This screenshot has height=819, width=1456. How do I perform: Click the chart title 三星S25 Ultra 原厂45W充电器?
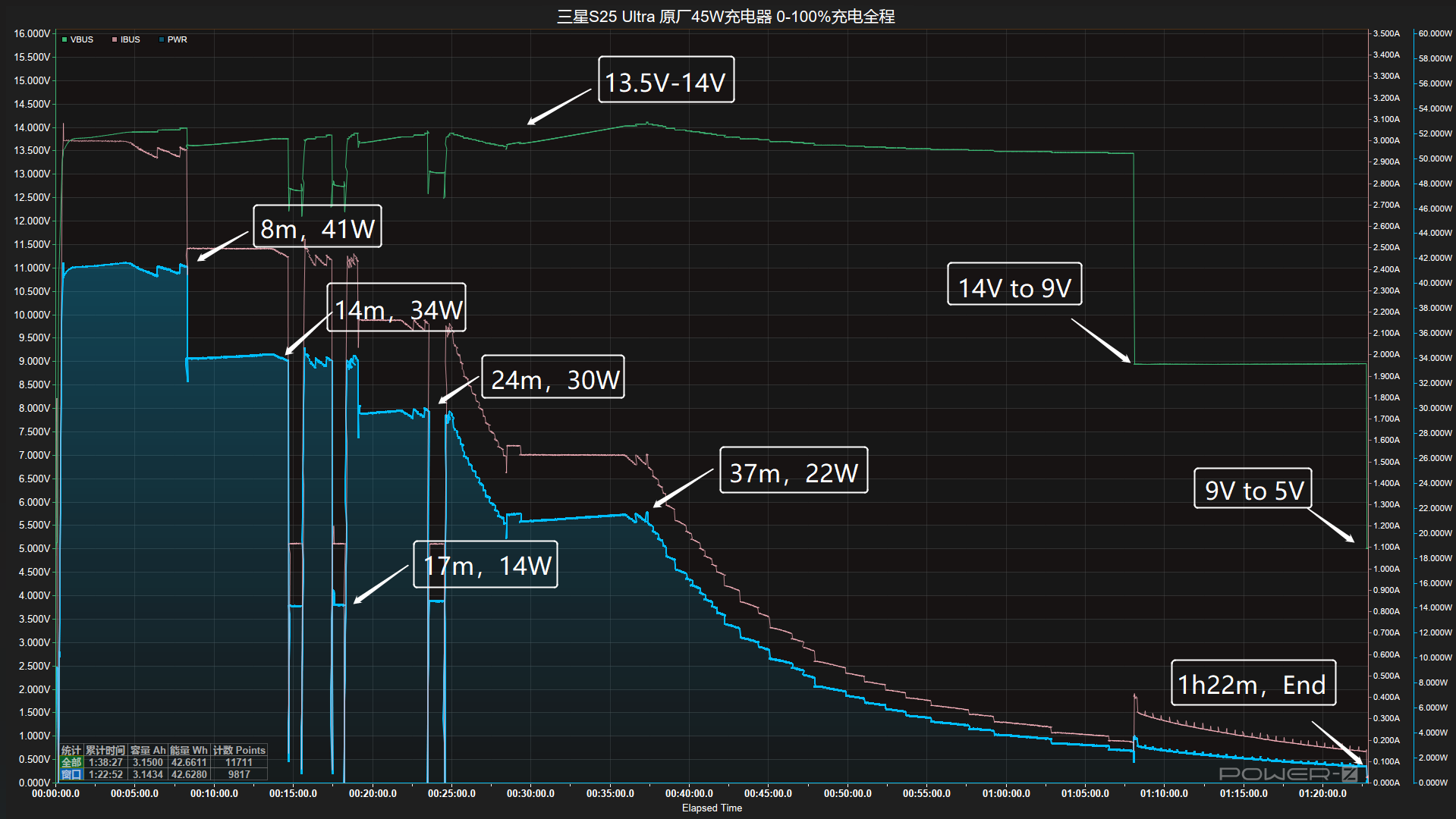664,16
